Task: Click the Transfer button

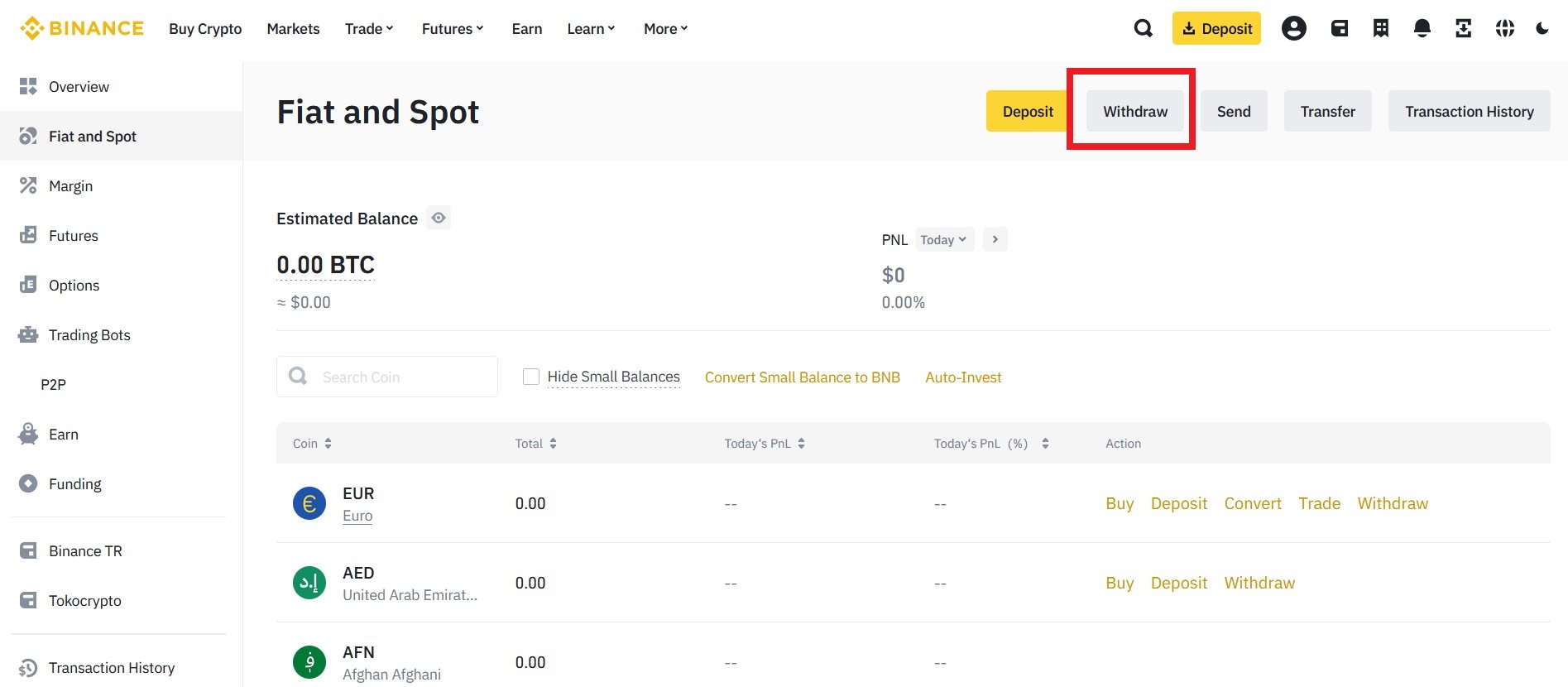Action: click(1328, 111)
